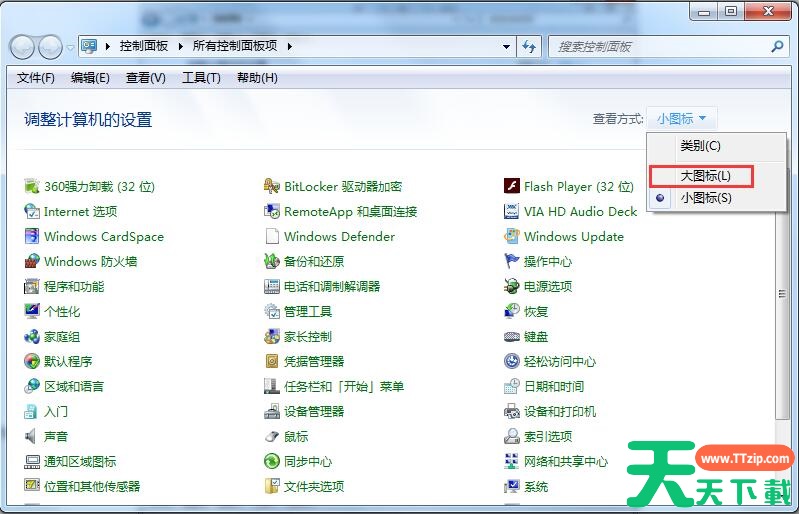
Task: Click the address bar refresh button
Action: pyautogui.click(x=529, y=47)
